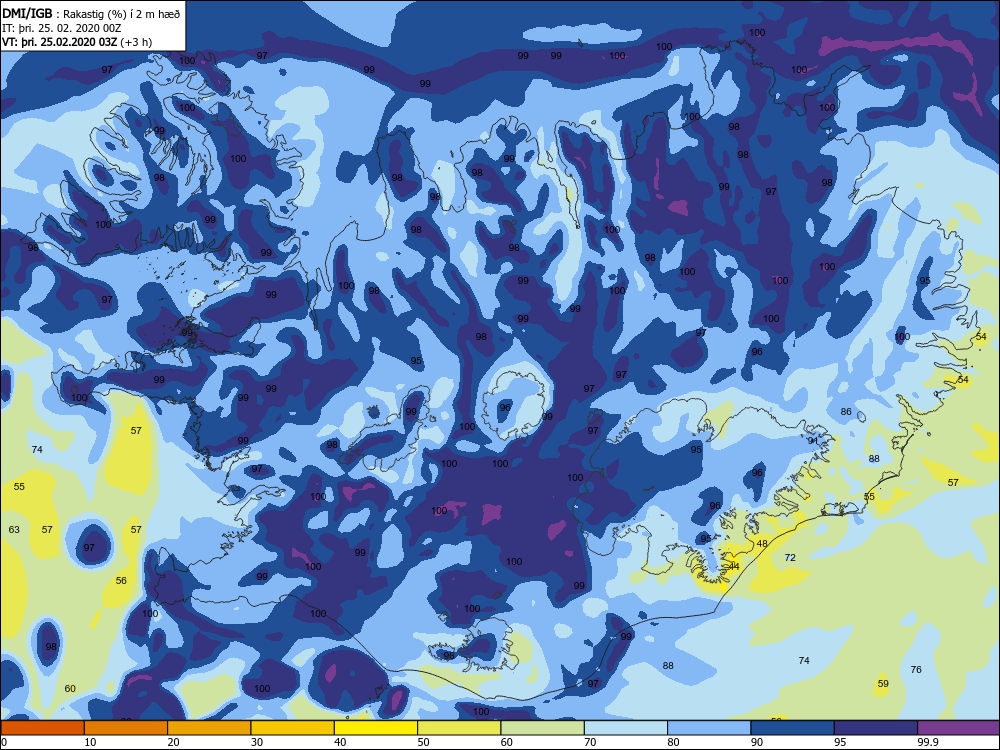Click the 20–30 legend color segment
Image resolution: width=1000 pixels, height=750 pixels.
[209, 728]
